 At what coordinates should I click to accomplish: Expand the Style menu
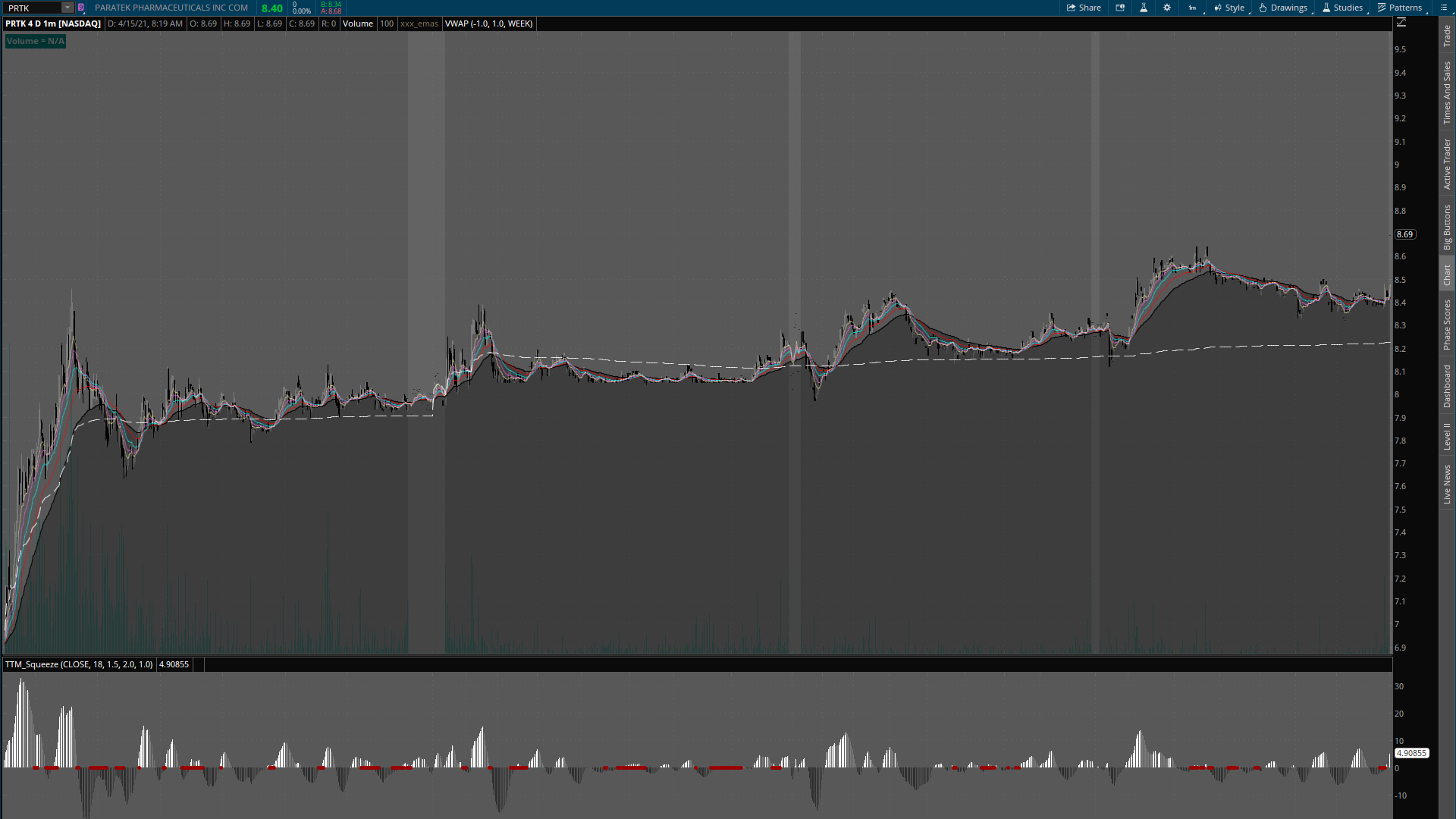tap(1229, 8)
